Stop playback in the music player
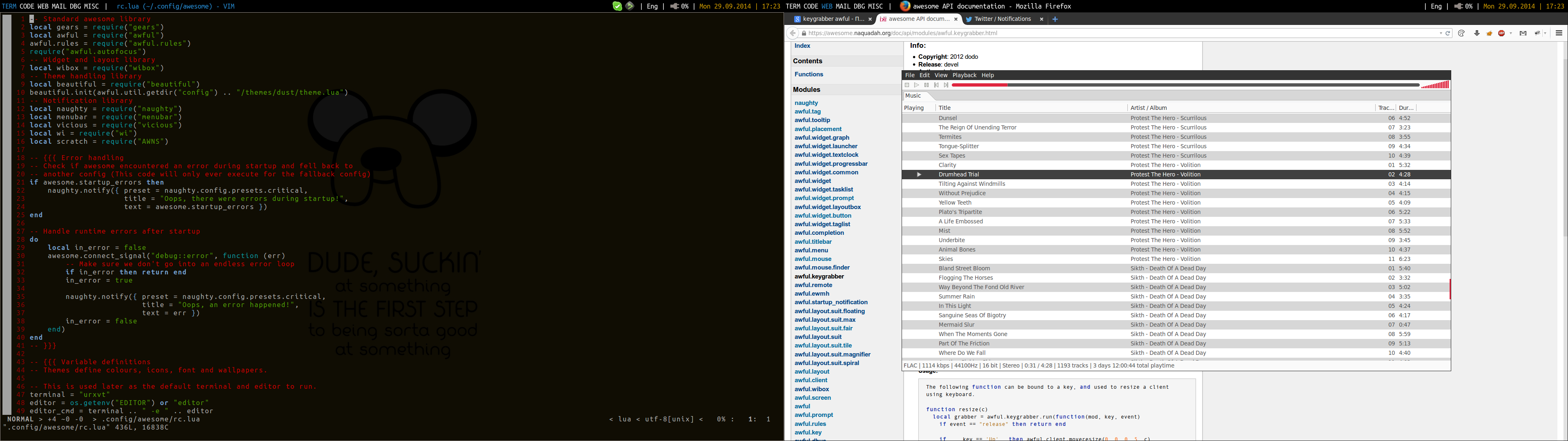 tap(907, 85)
